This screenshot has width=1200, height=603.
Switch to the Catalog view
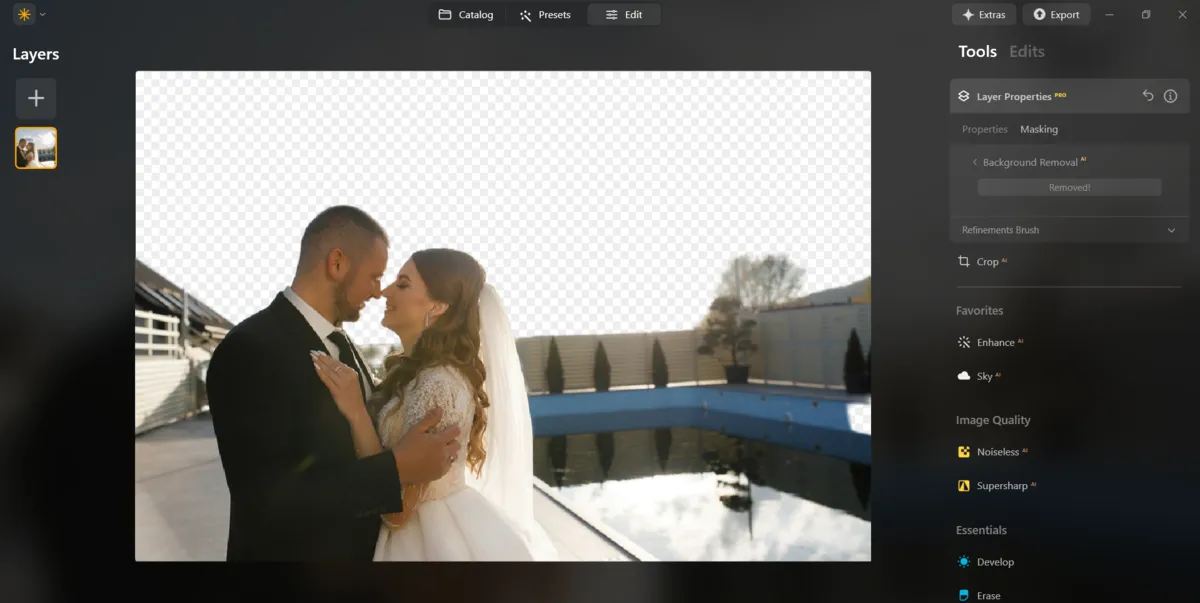pyautogui.click(x=466, y=14)
